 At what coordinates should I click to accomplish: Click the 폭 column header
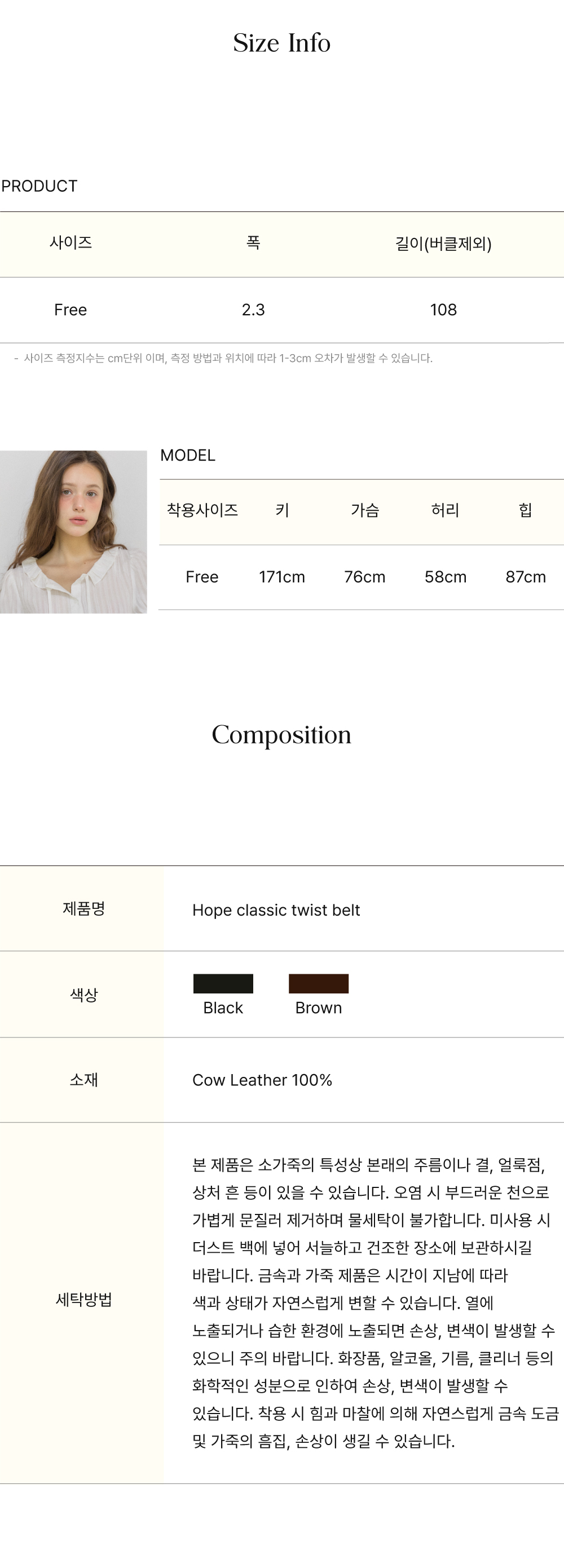tap(253, 243)
